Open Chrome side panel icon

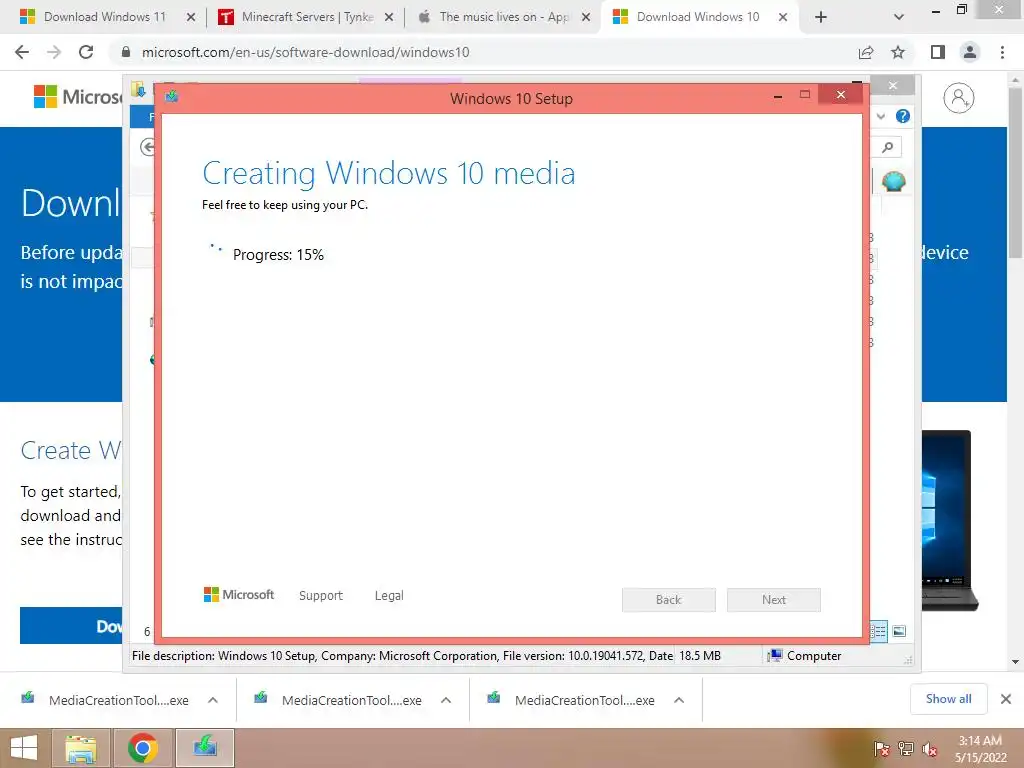click(938, 52)
